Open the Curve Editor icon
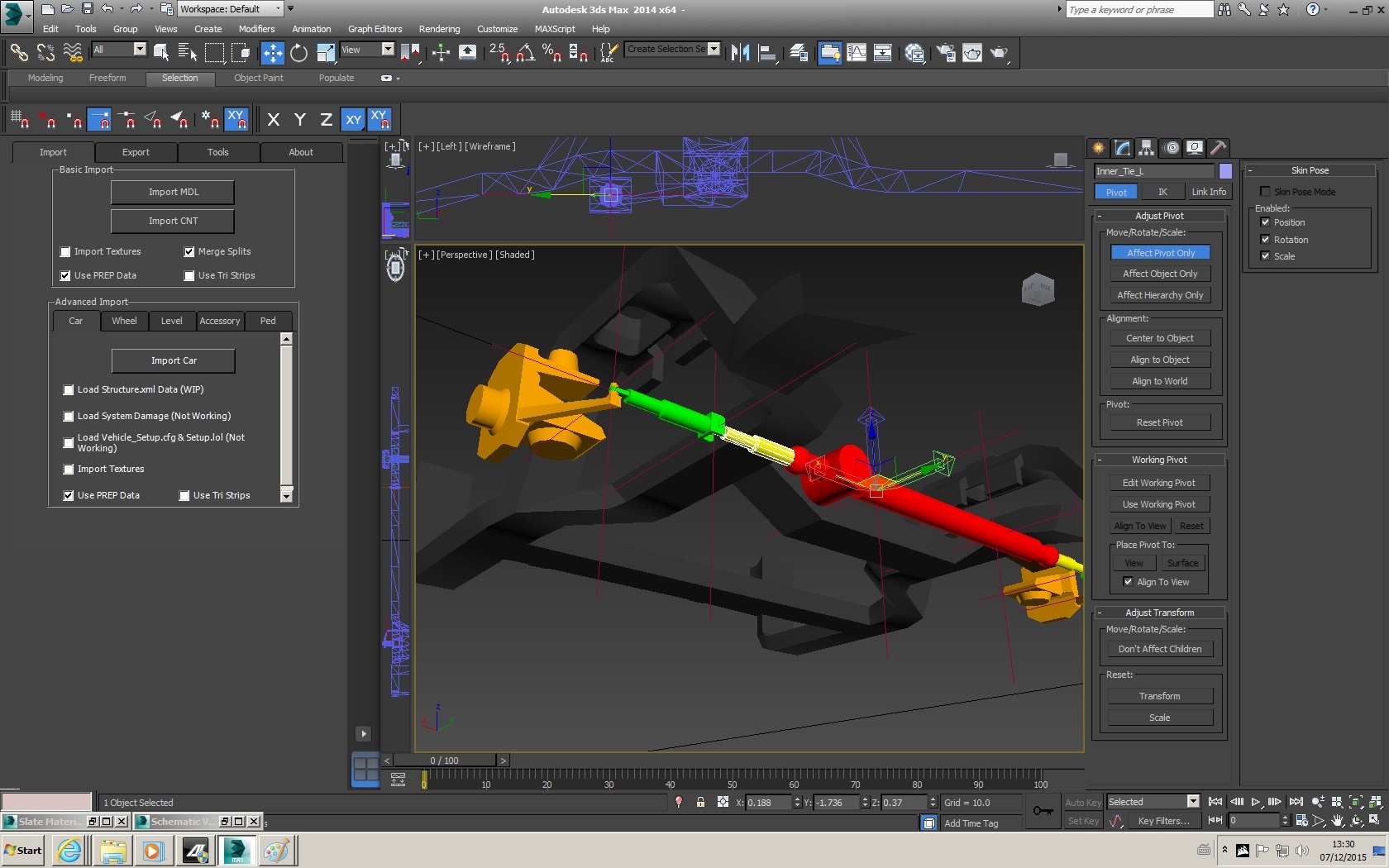 [857, 53]
